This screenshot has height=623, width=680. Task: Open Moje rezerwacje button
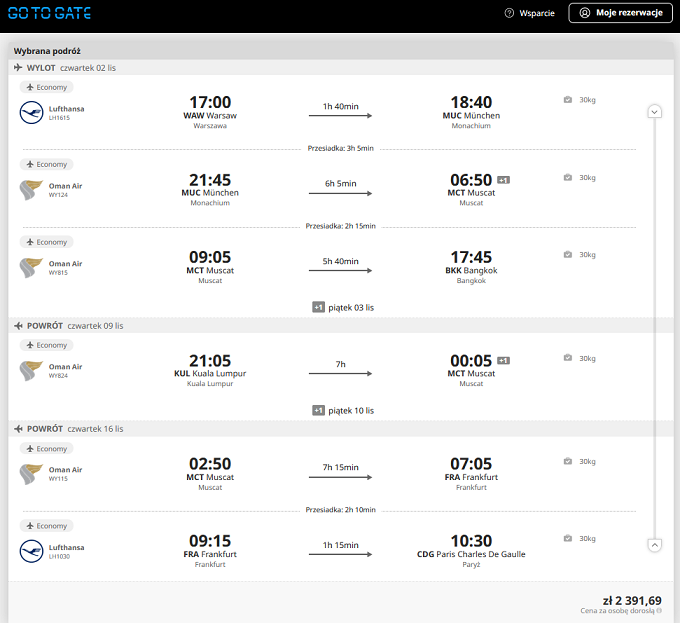pyautogui.click(x=620, y=13)
